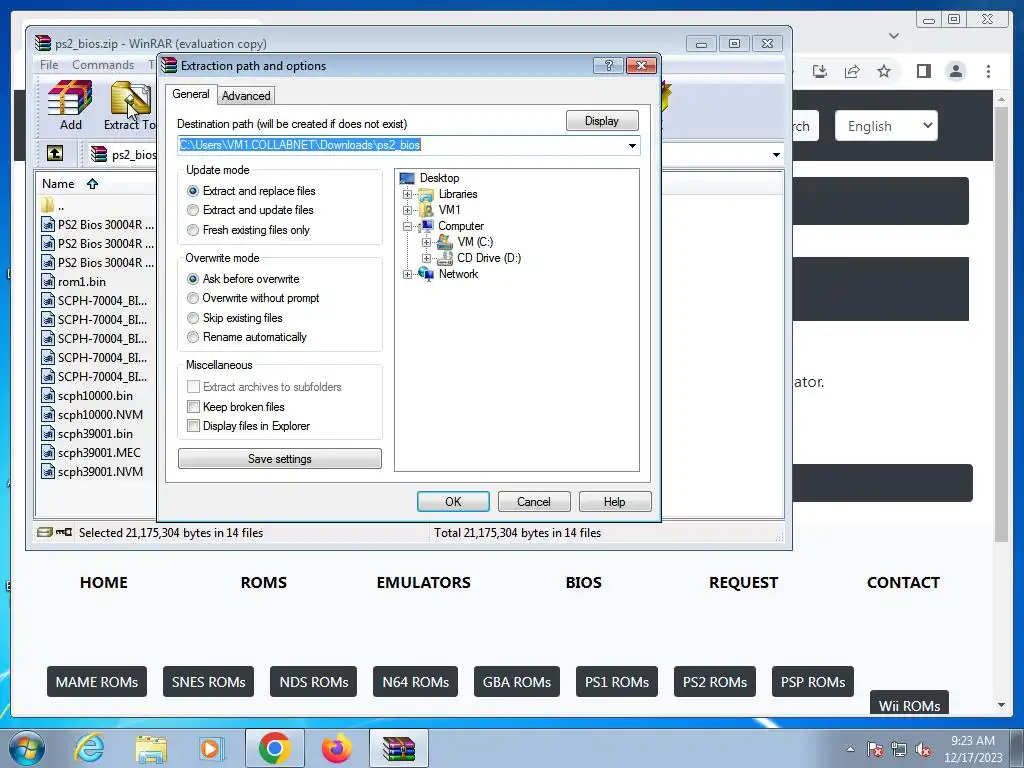Expand the VM (C:) drive node
The image size is (1024, 768).
[x=426, y=242]
